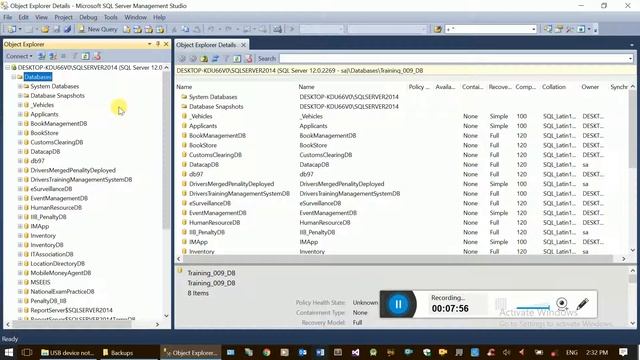
Task: Click the Details list horizontal scrollbar
Action: coord(398,259)
